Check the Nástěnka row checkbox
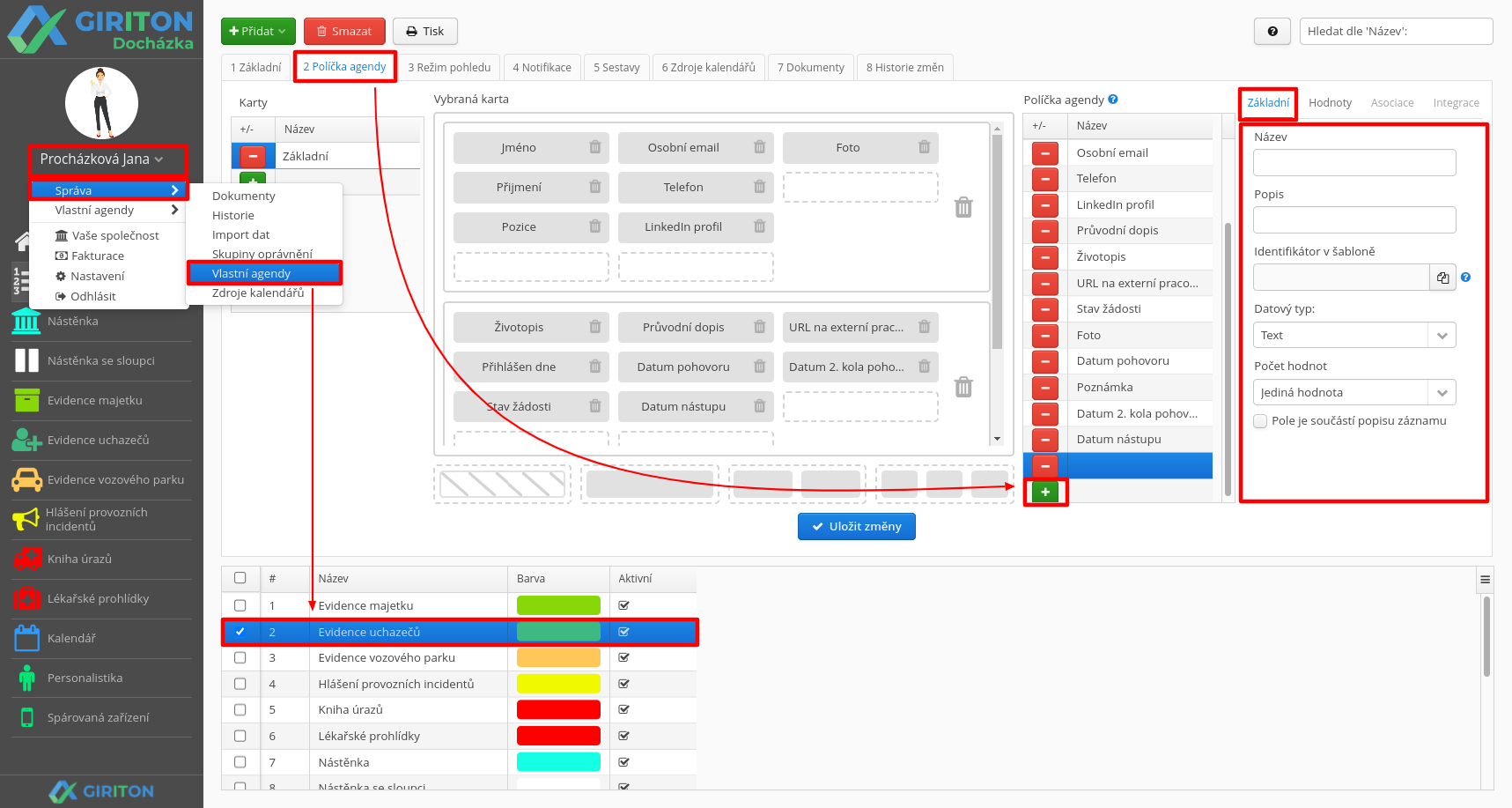 point(240,762)
